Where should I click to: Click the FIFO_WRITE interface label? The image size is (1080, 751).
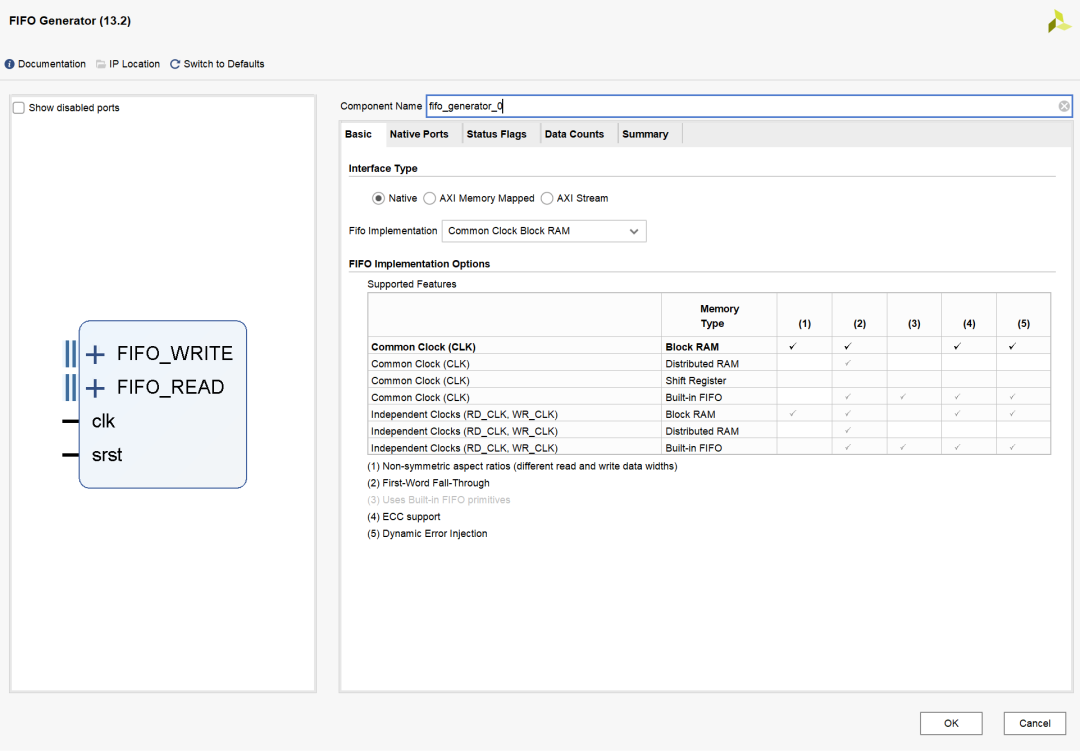pyautogui.click(x=175, y=353)
